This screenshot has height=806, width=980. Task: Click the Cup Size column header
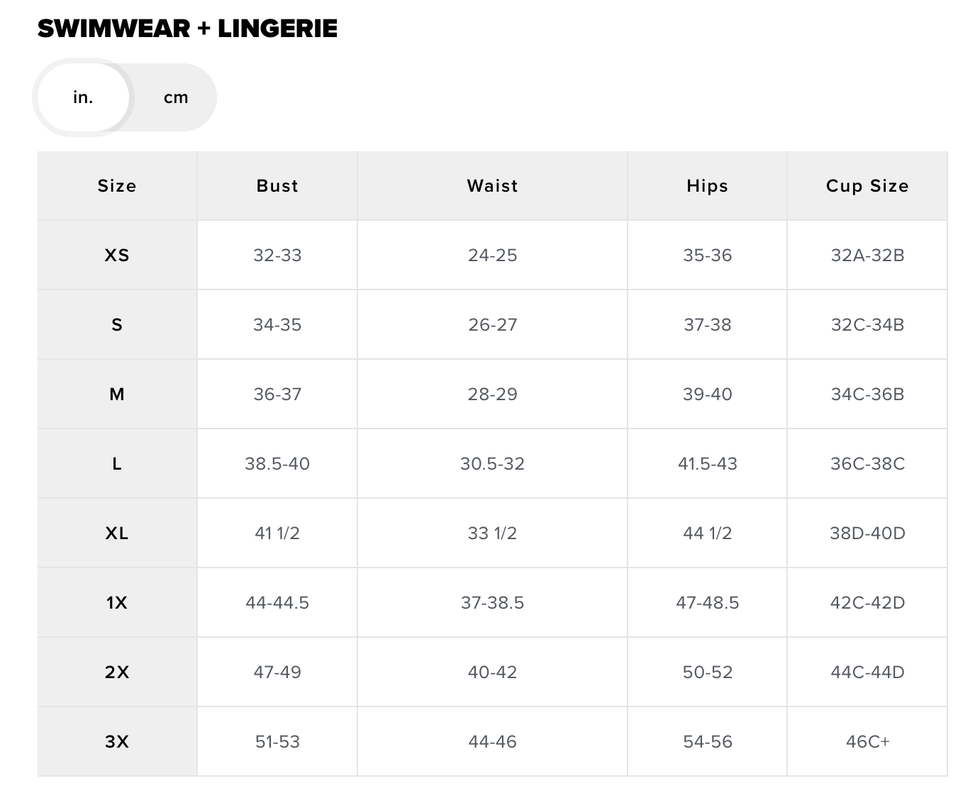[867, 186]
